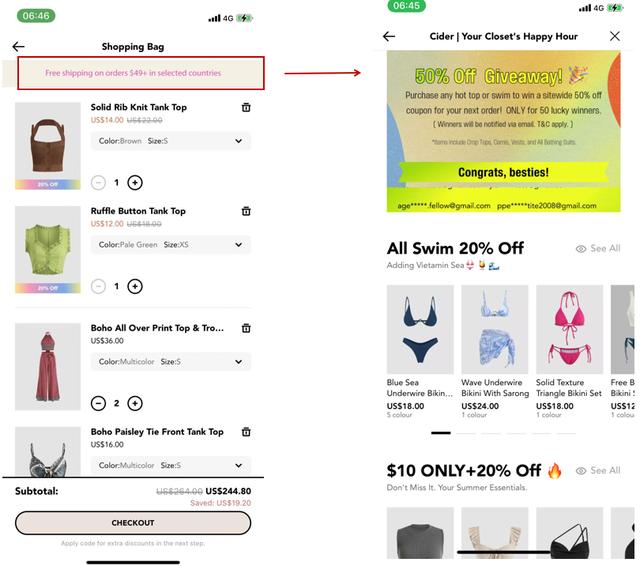This screenshot has width=640, height=566.
Task: Select Solid Texture Triangle Bikini Set image
Action: click(x=569, y=329)
